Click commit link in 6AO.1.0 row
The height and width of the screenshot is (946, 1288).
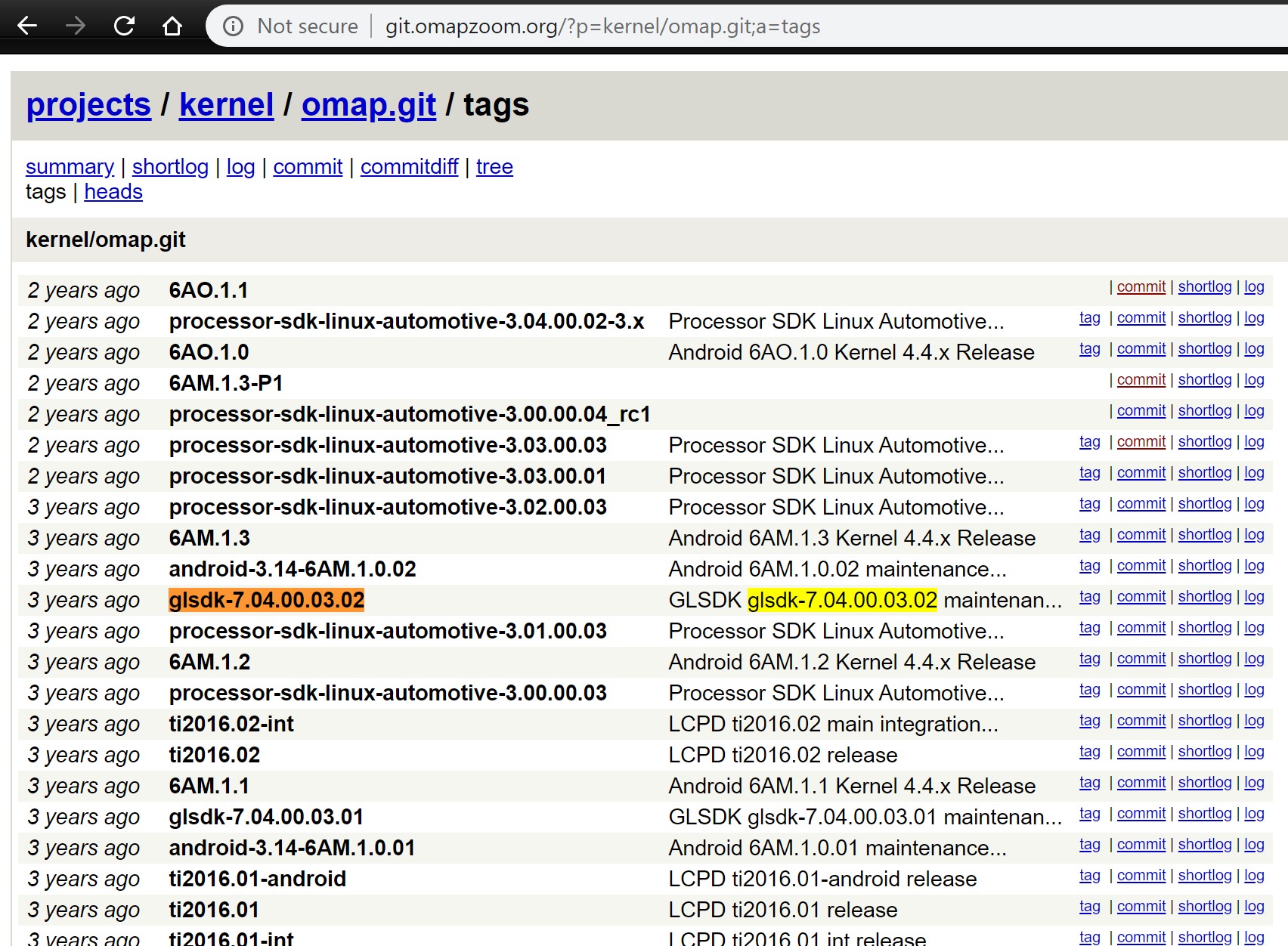click(x=1141, y=348)
